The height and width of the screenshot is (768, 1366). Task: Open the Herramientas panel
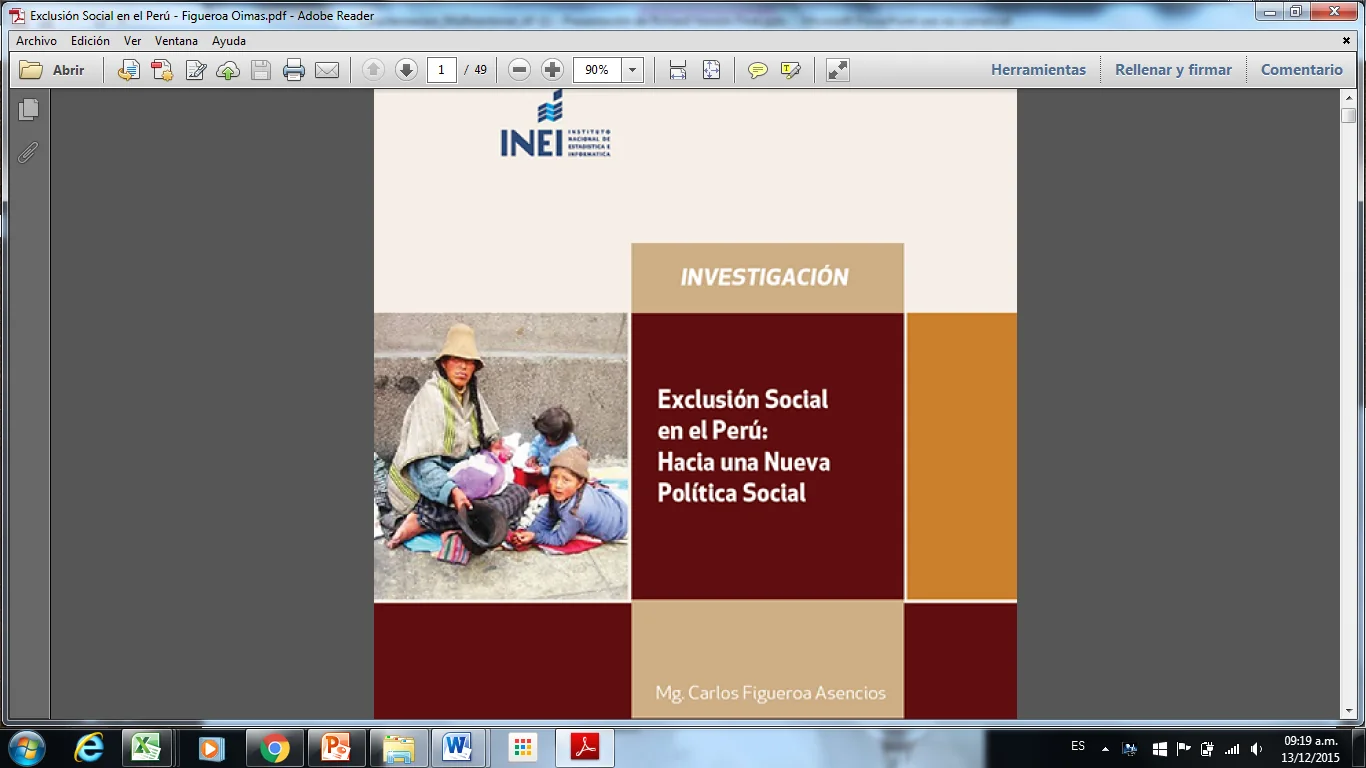(x=1038, y=70)
